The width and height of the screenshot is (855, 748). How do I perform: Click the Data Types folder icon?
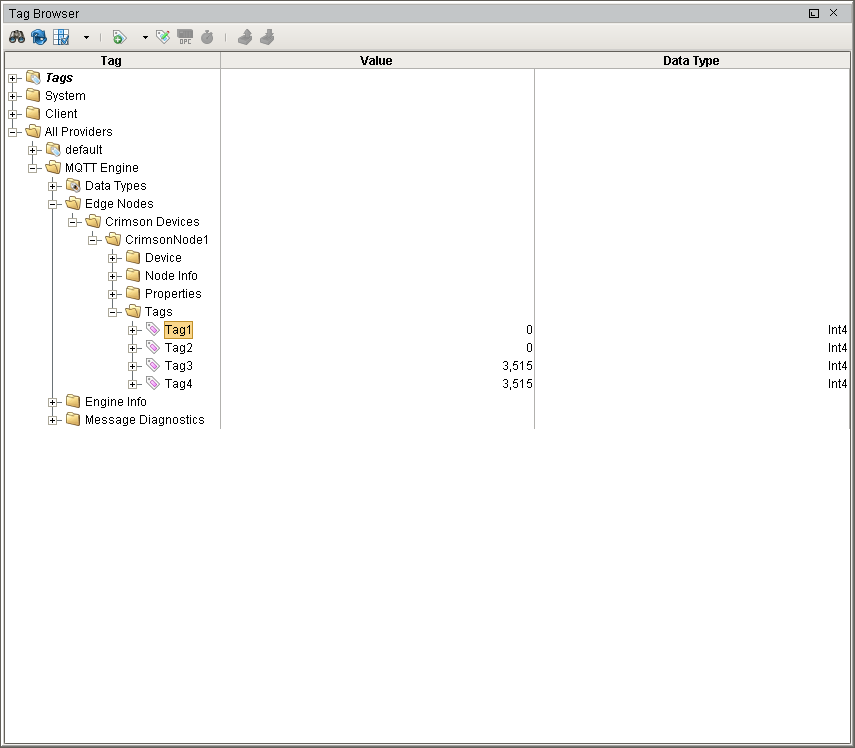coord(73,185)
